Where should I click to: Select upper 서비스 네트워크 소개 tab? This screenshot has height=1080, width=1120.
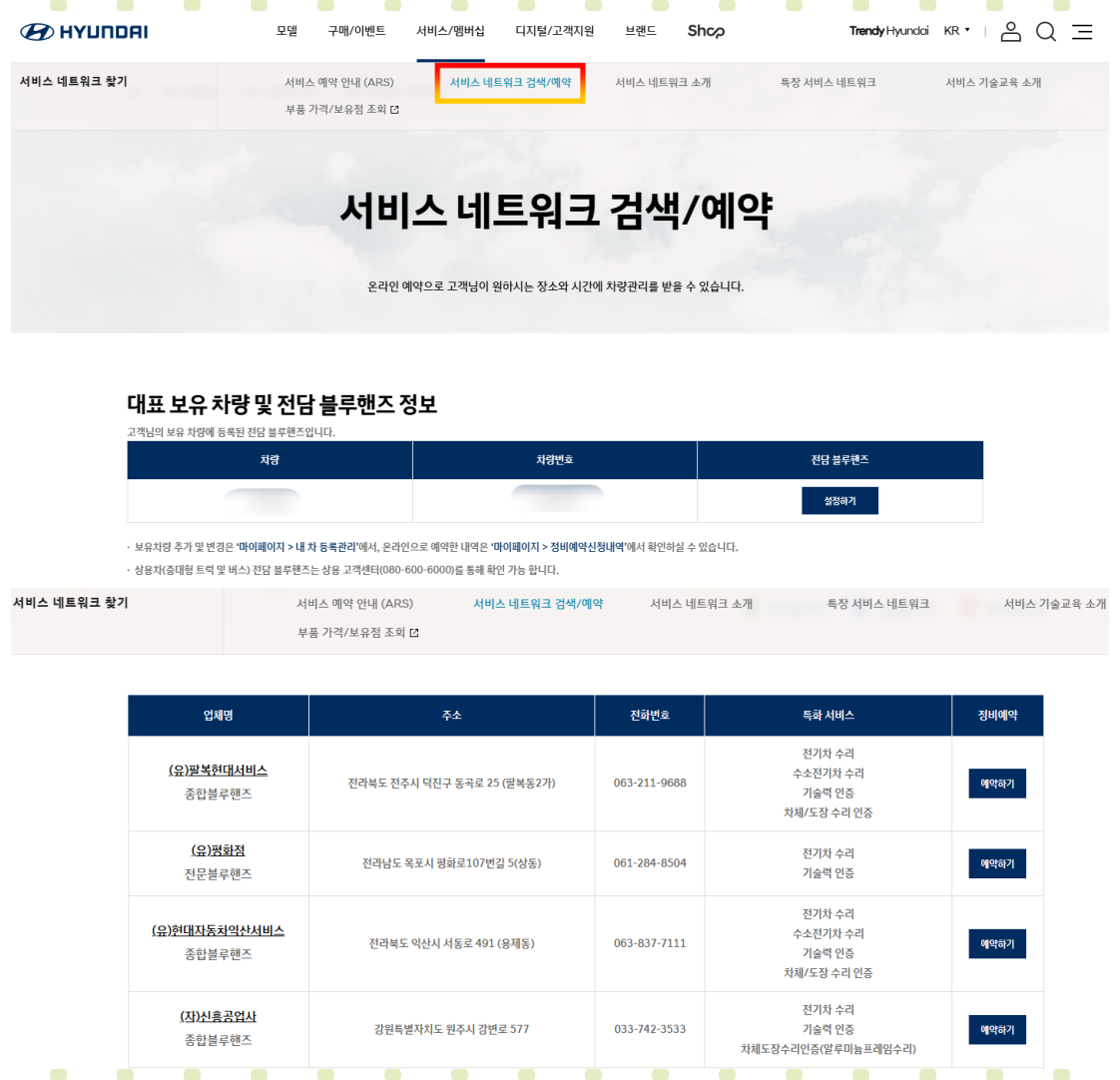tap(663, 82)
